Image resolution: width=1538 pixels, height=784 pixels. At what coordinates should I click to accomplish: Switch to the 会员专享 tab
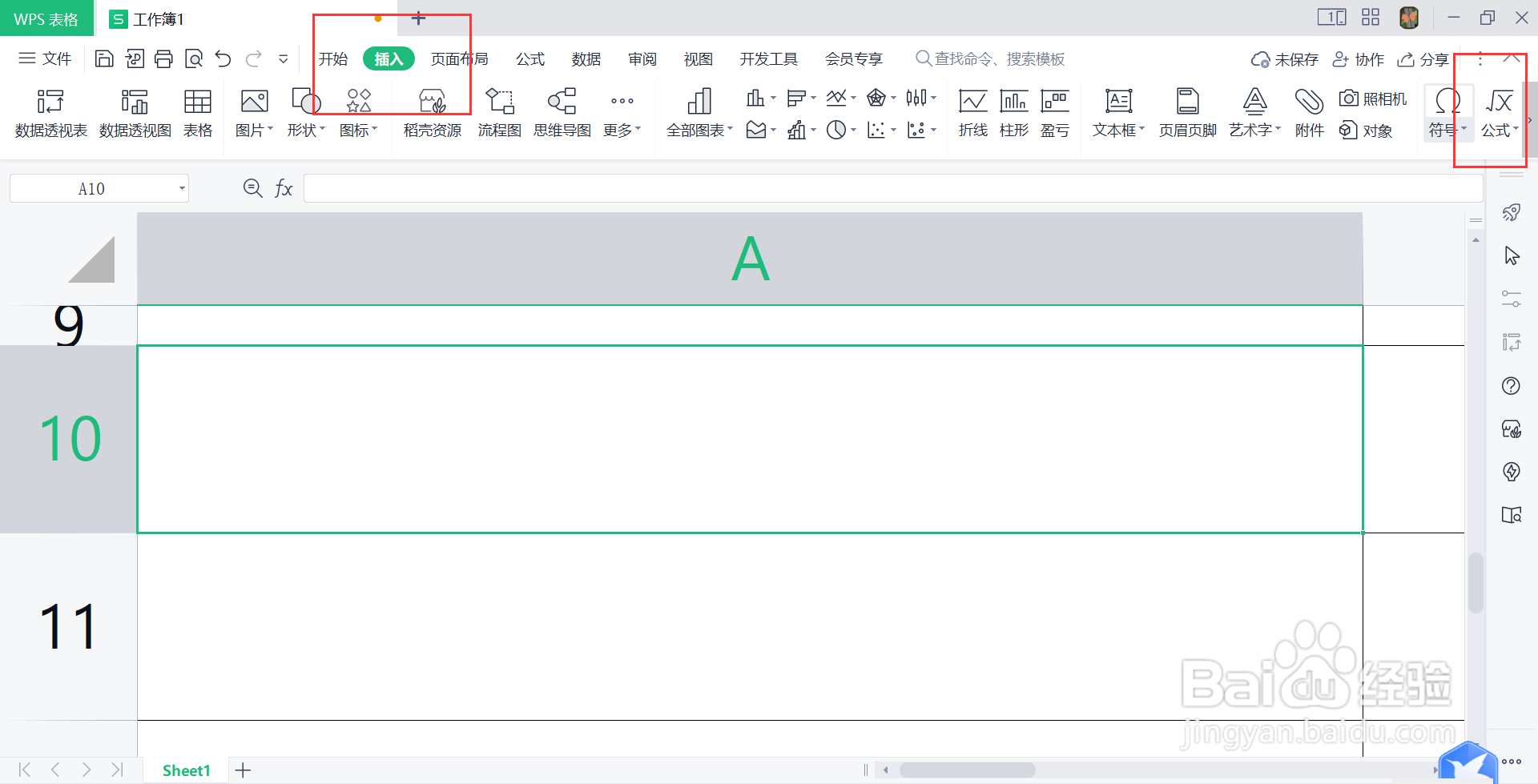(854, 58)
